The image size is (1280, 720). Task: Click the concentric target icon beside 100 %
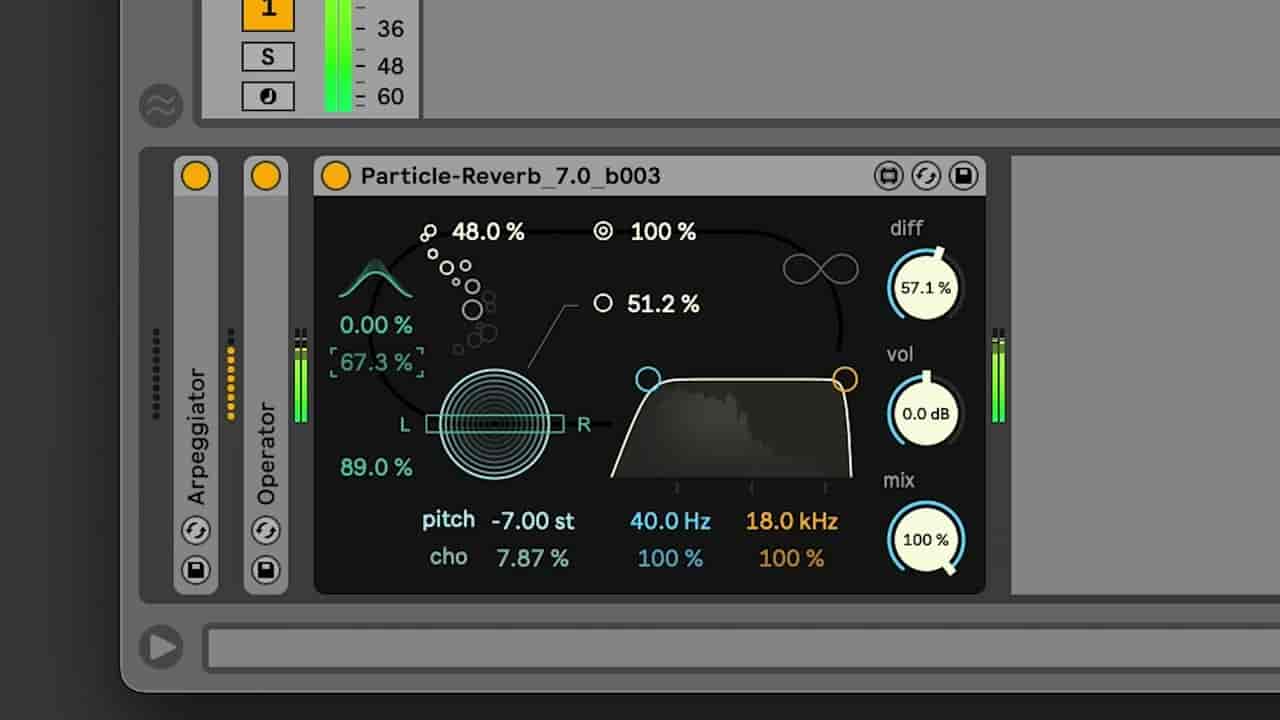(603, 231)
